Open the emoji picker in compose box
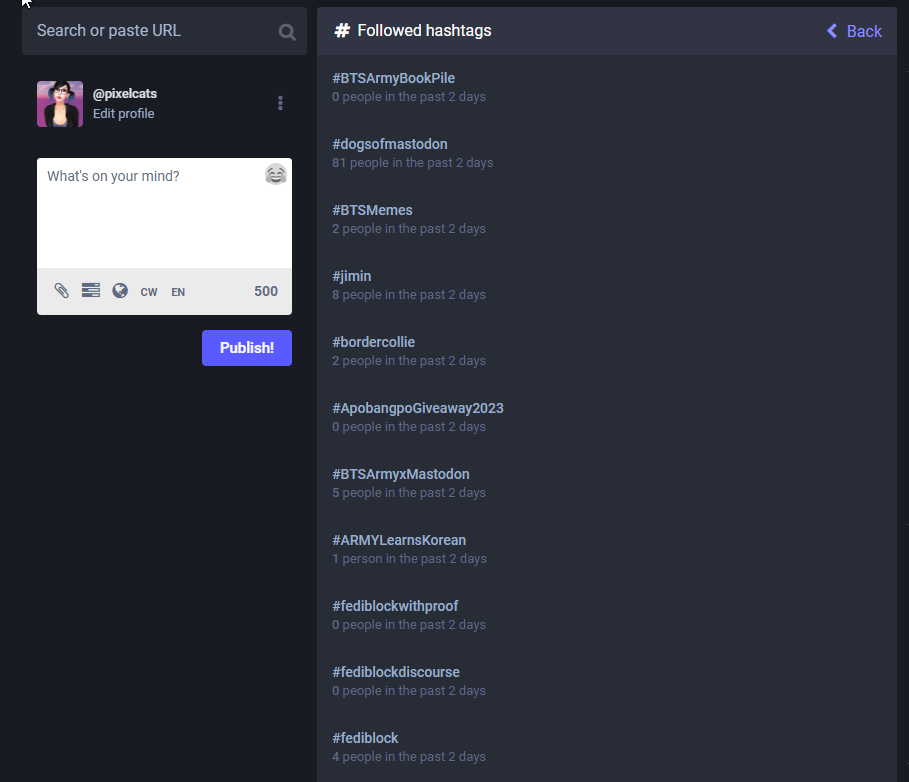 (x=275, y=175)
